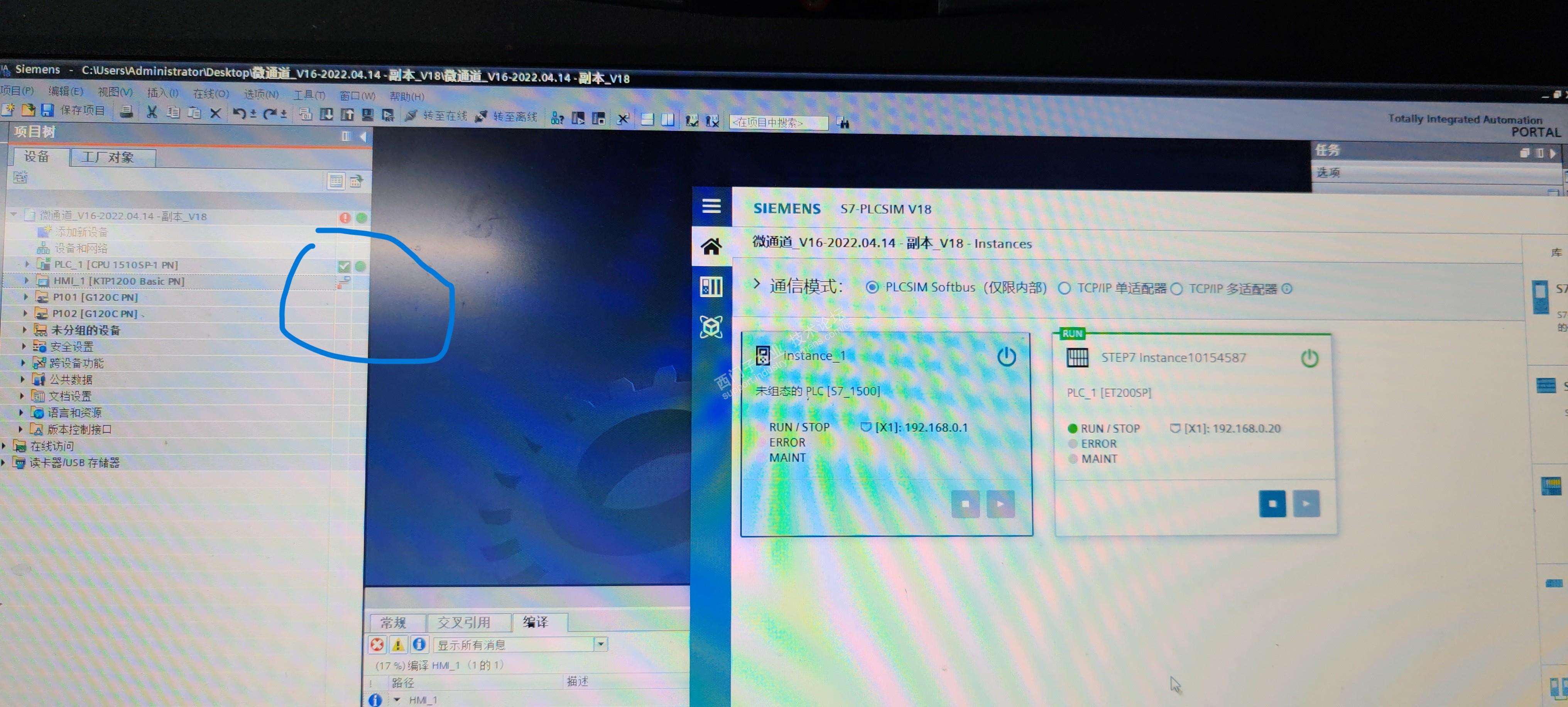Click the cut scissors toolbar icon
1568x707 pixels.
click(x=152, y=112)
